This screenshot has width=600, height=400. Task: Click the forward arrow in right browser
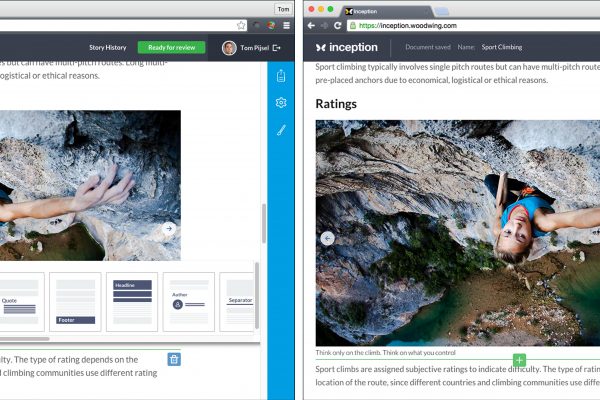click(324, 26)
